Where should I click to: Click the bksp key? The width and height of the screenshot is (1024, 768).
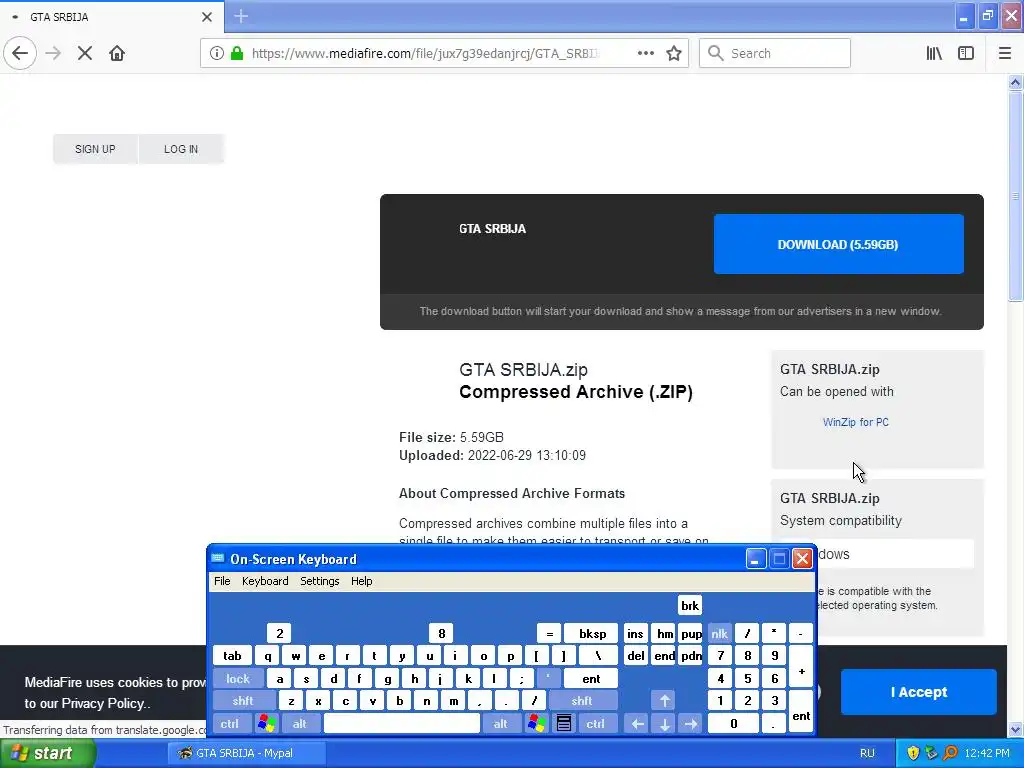592,633
